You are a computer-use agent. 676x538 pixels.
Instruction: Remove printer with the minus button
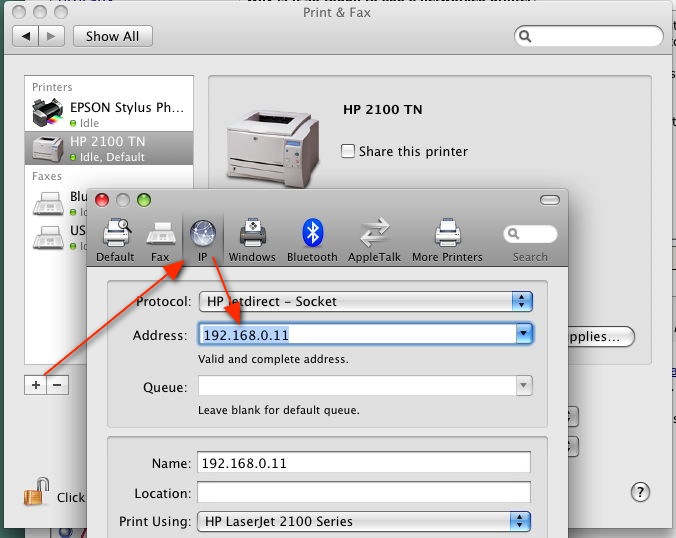click(x=58, y=385)
